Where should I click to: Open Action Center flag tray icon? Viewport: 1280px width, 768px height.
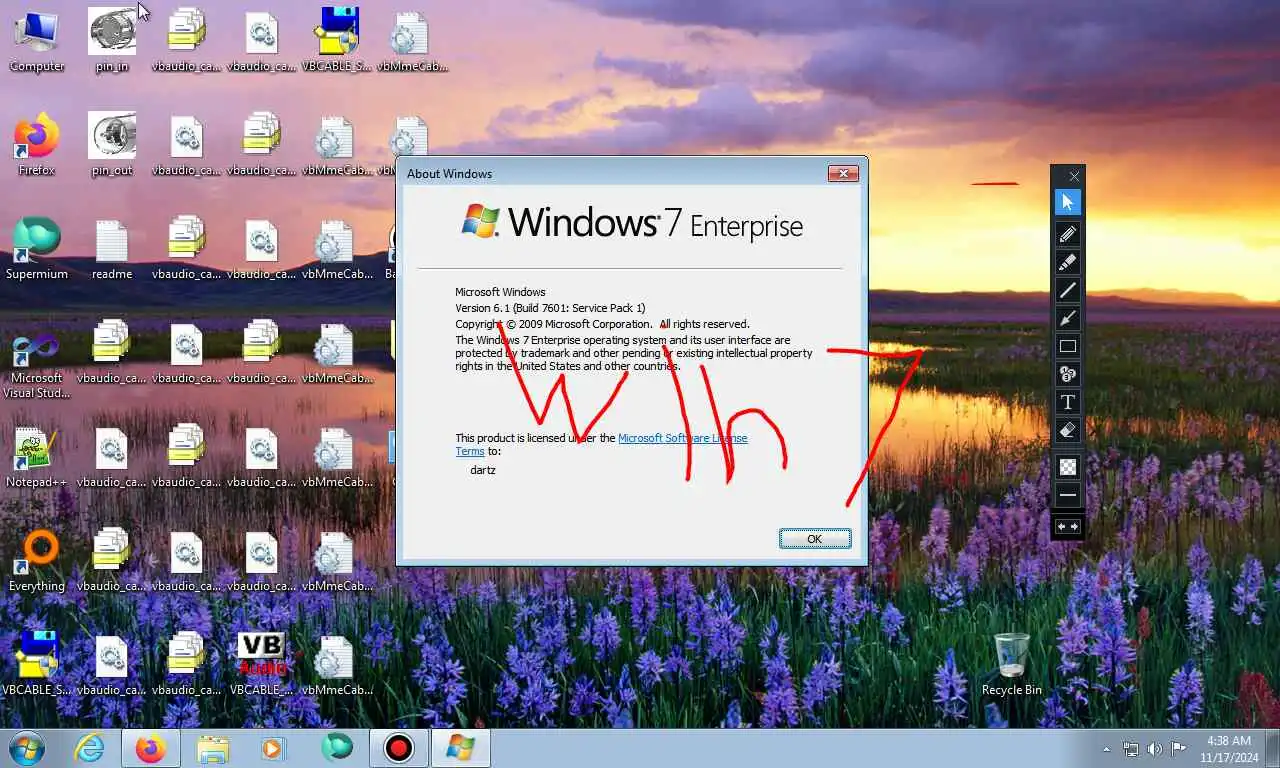1179,749
